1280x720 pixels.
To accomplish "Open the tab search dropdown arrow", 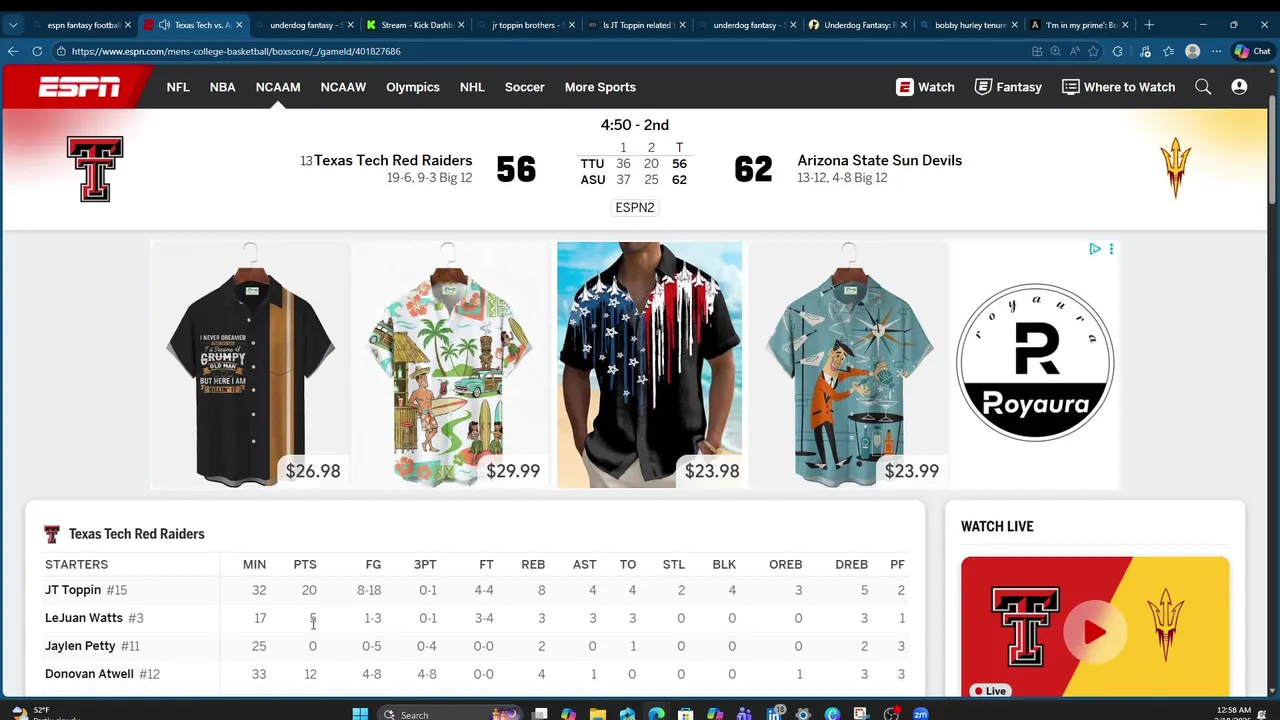I will tap(13, 25).
